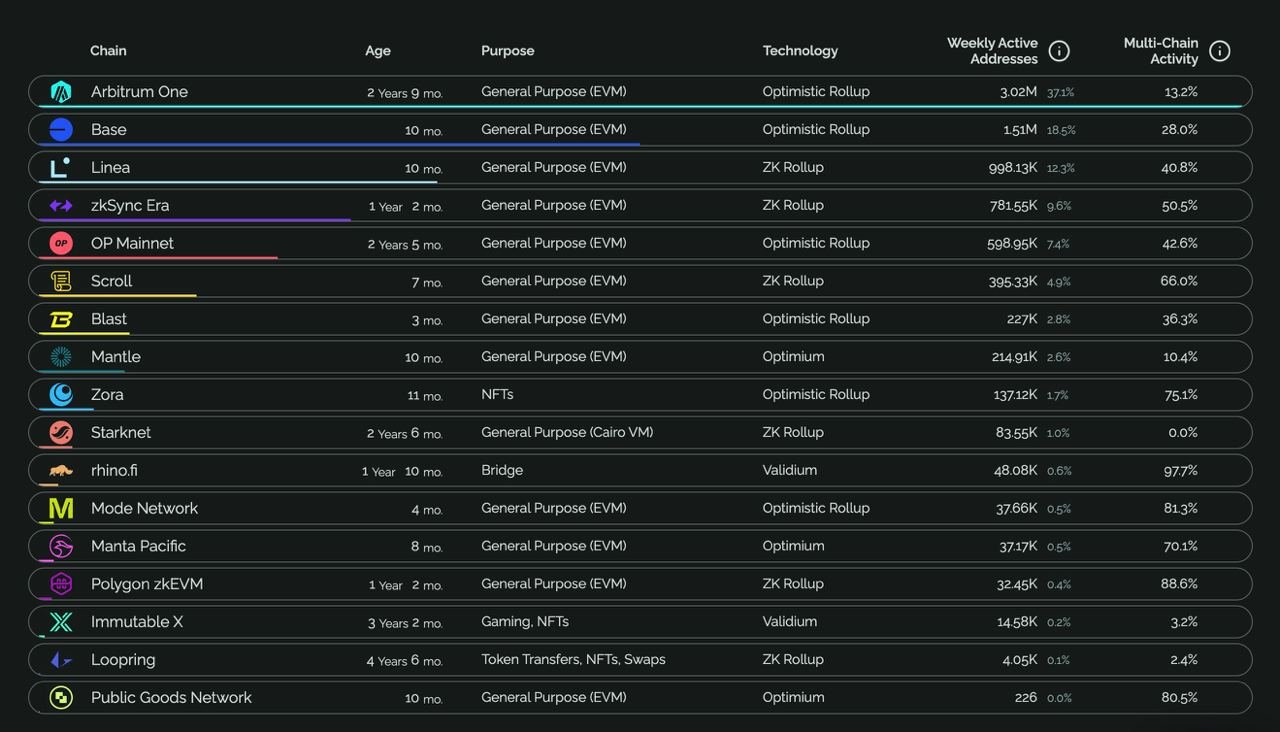Open the Linea chain name link
Screen dimensions: 1280x732
pos(110,168)
